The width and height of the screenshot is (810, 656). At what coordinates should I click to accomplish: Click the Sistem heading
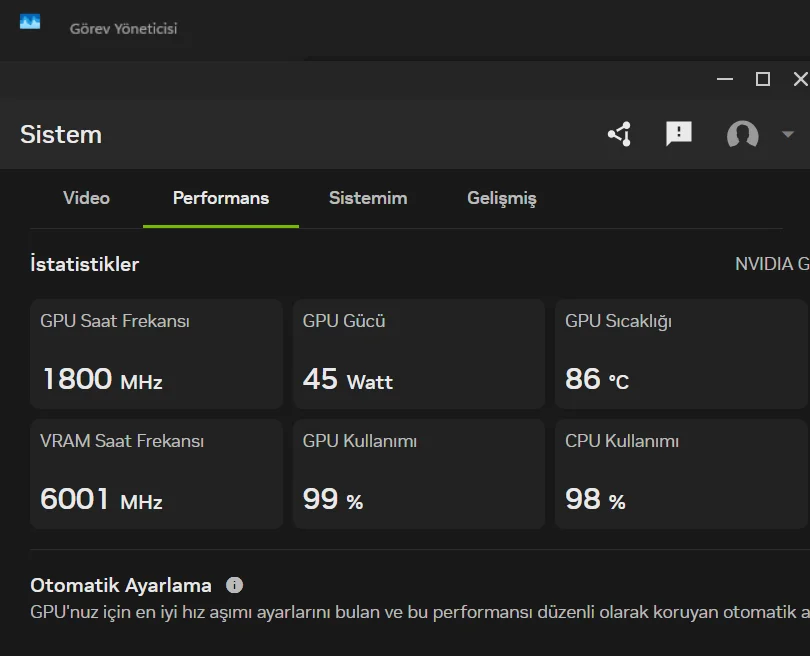[61, 135]
